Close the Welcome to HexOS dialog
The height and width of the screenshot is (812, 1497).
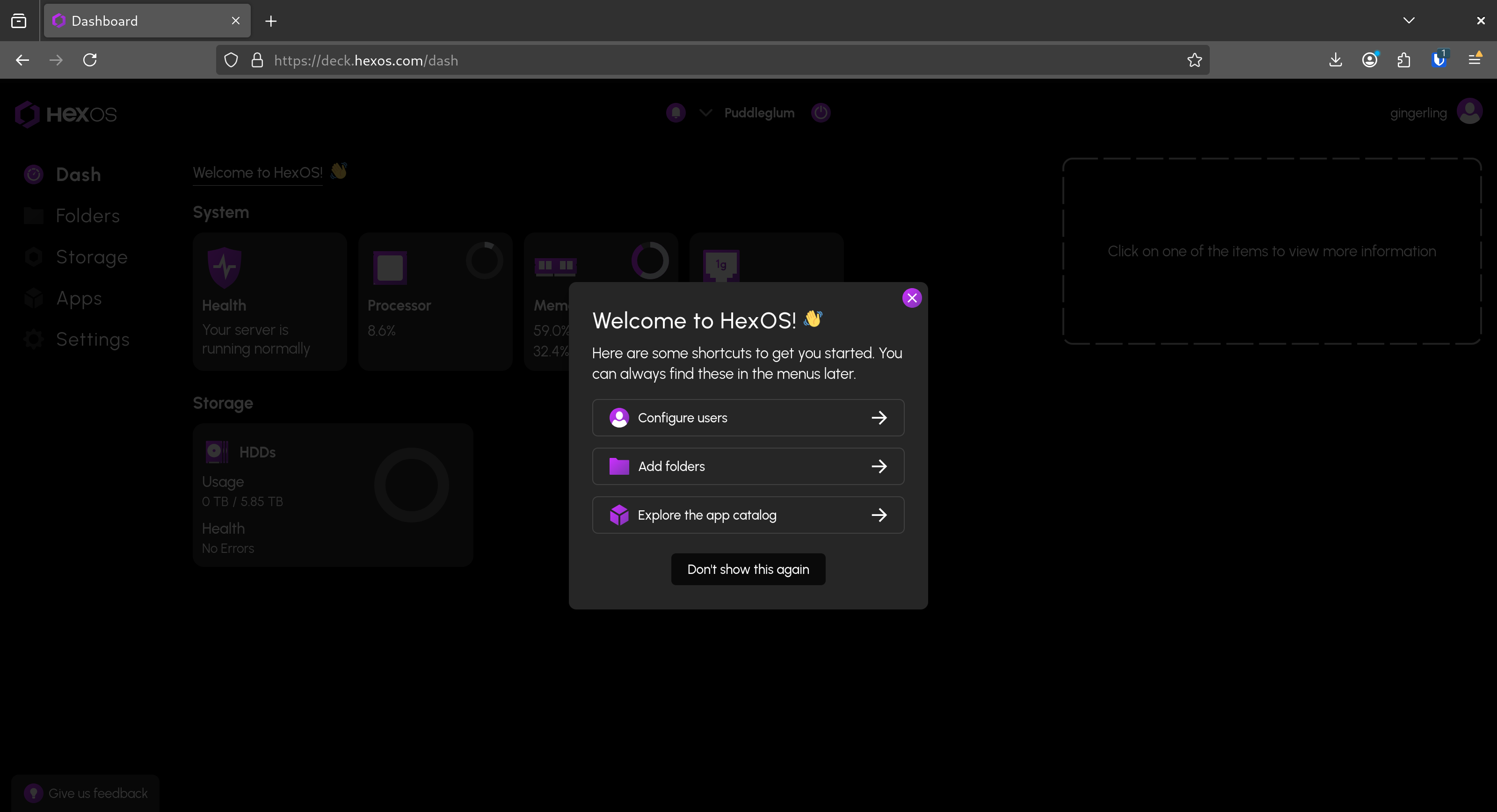pos(912,298)
